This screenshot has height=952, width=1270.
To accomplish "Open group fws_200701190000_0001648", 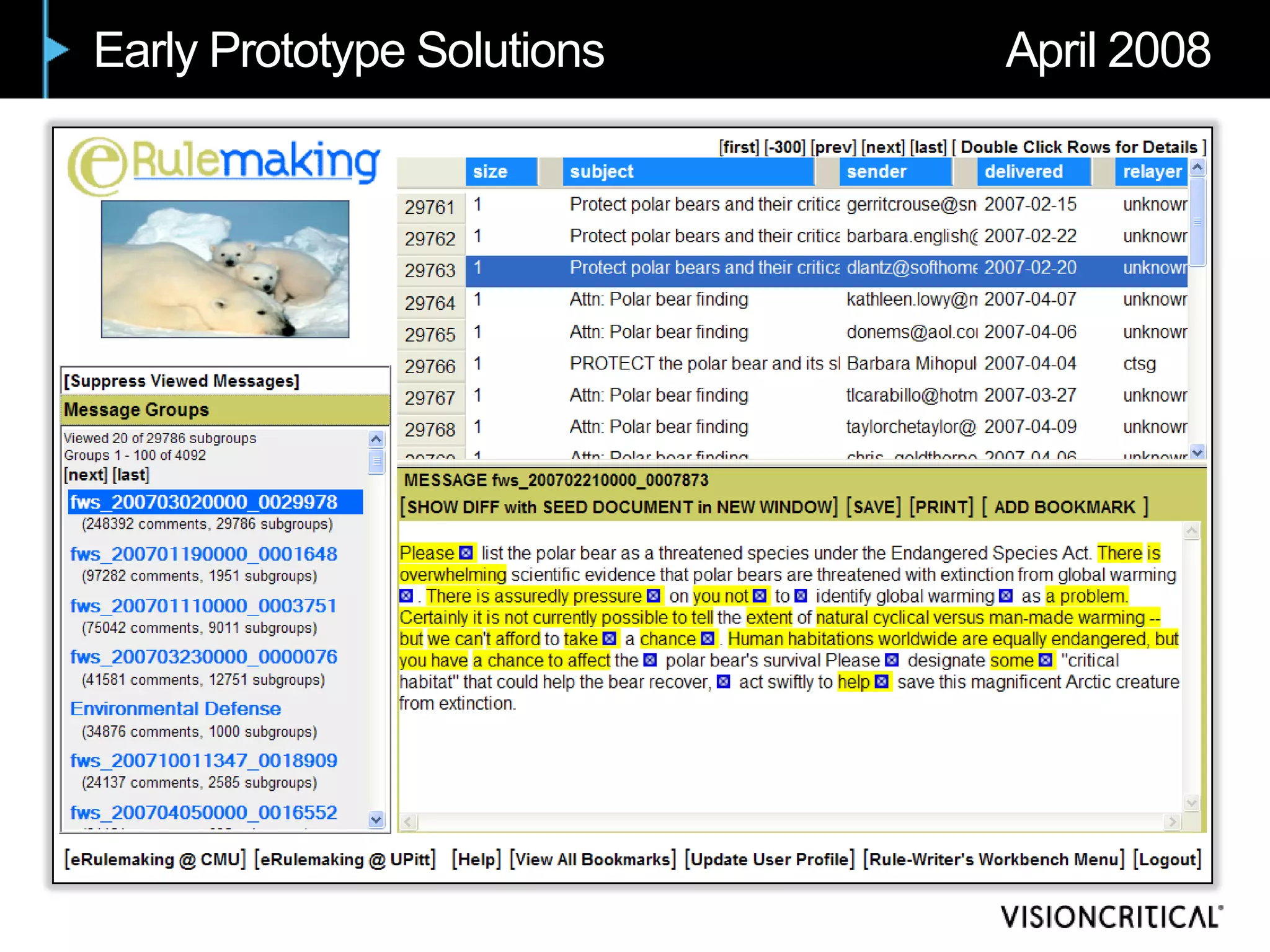I will point(204,553).
